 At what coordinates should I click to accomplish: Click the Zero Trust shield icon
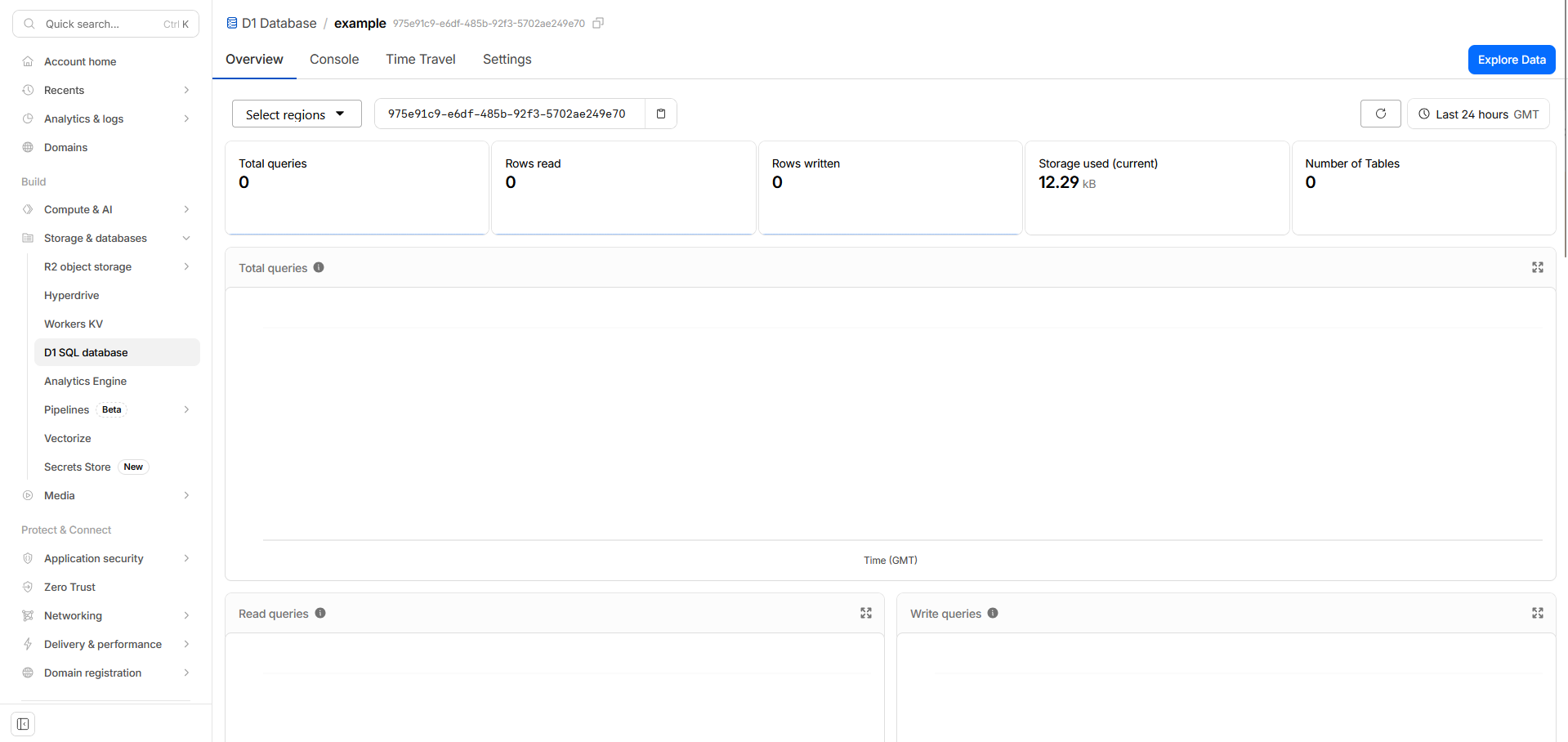28,587
